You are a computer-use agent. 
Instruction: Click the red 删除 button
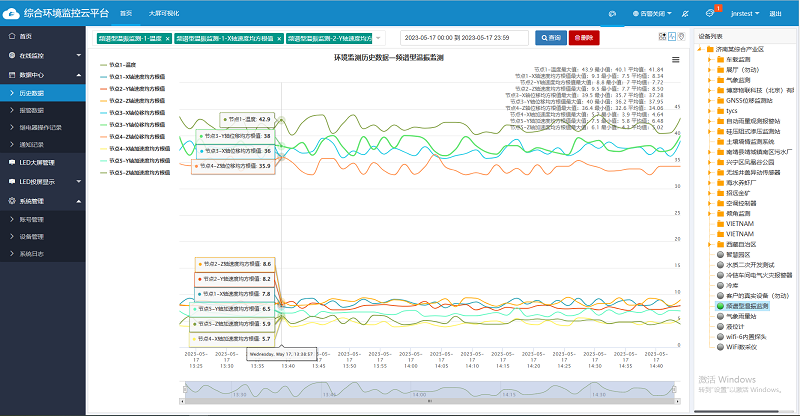[x=584, y=37]
